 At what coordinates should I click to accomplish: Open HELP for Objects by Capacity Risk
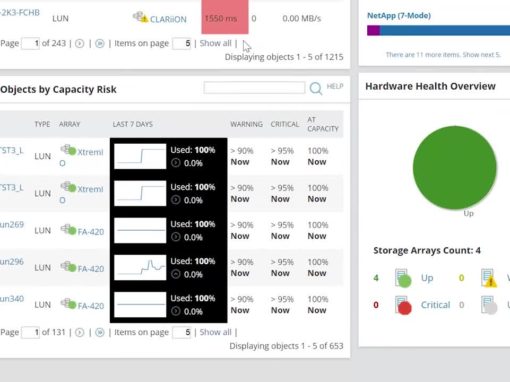(335, 86)
